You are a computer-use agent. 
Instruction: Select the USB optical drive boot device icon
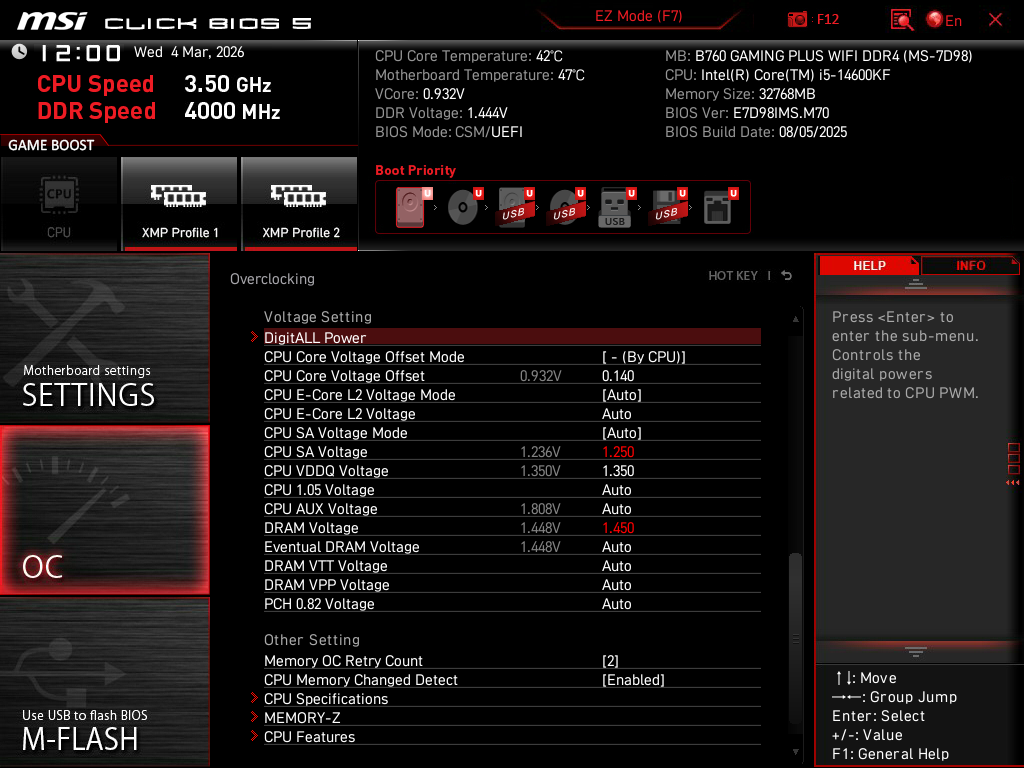pos(567,207)
